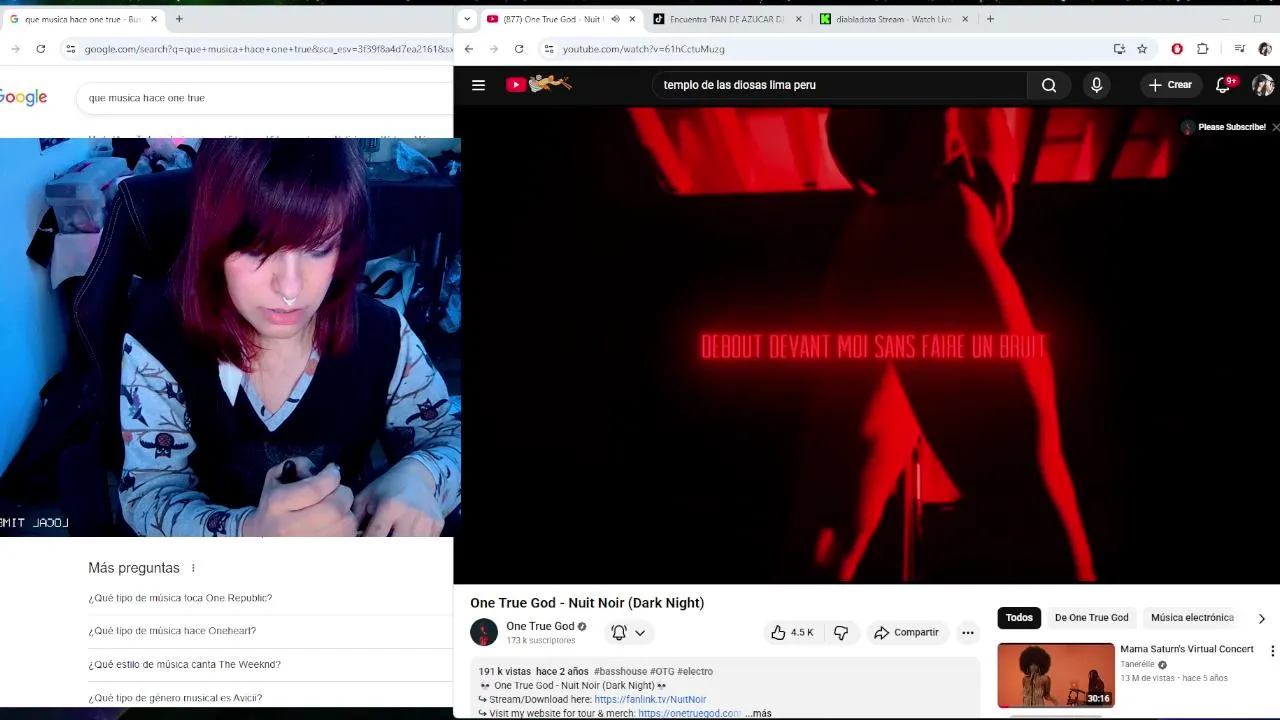Open media controls in Chrome toolbar

tap(1240, 49)
